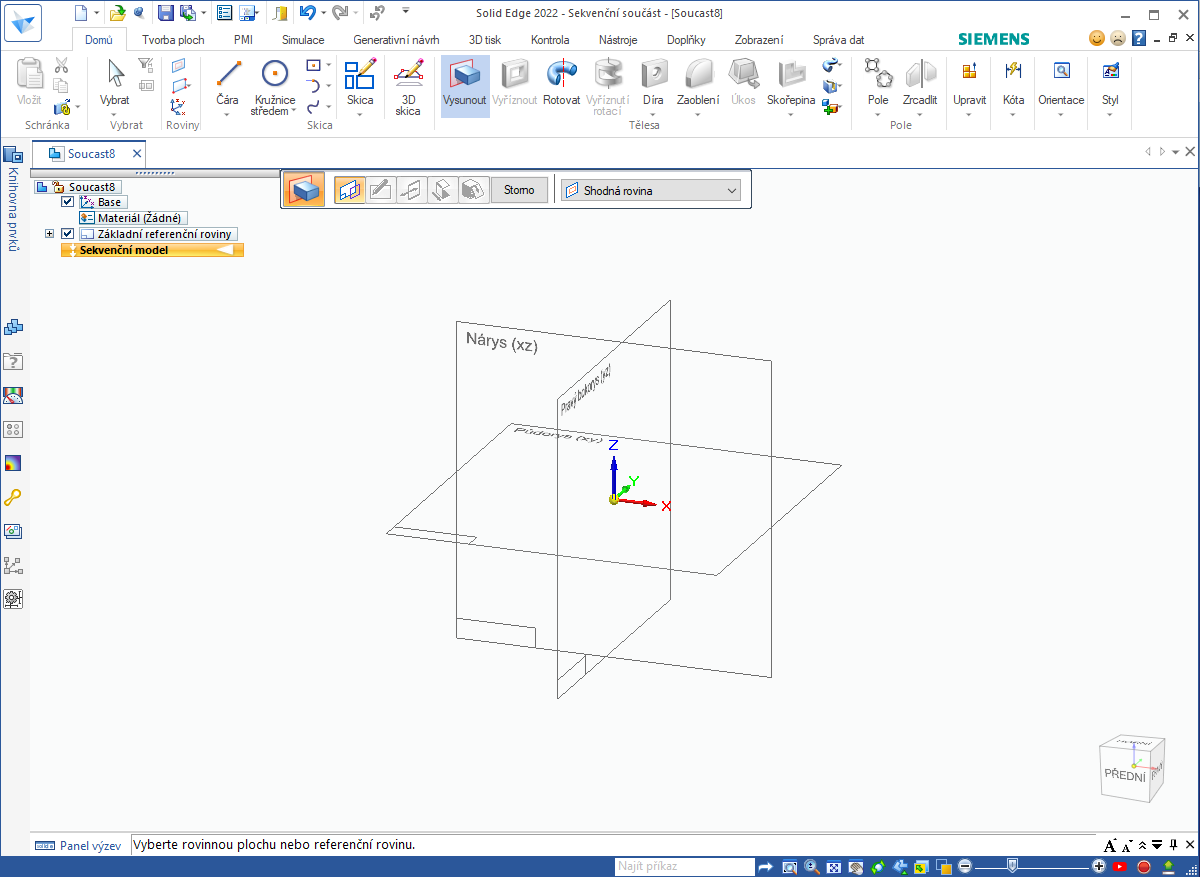Click the Pole pattern tool icon
The image size is (1200, 877).
[878, 73]
